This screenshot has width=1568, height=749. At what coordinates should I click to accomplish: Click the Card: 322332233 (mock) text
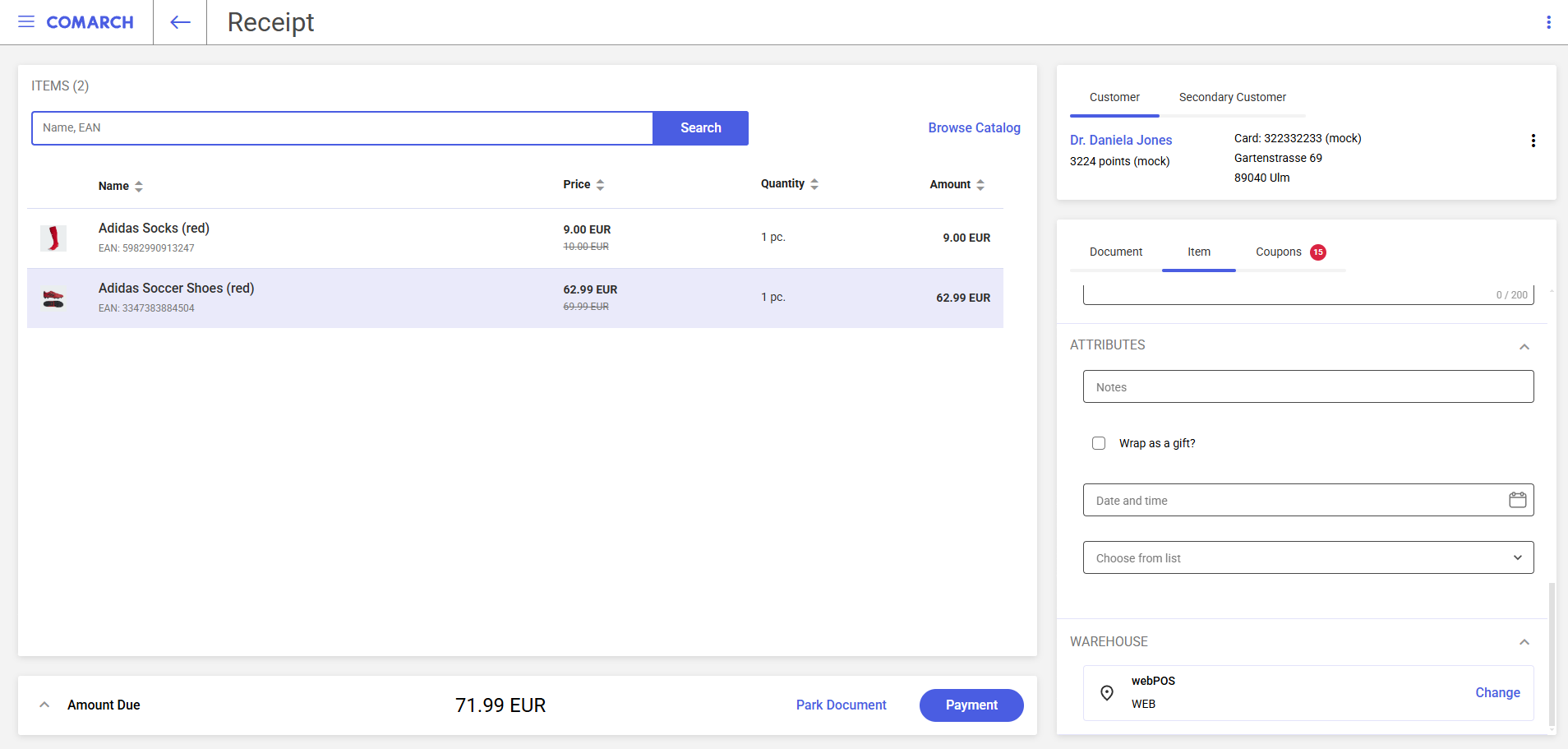[1298, 138]
